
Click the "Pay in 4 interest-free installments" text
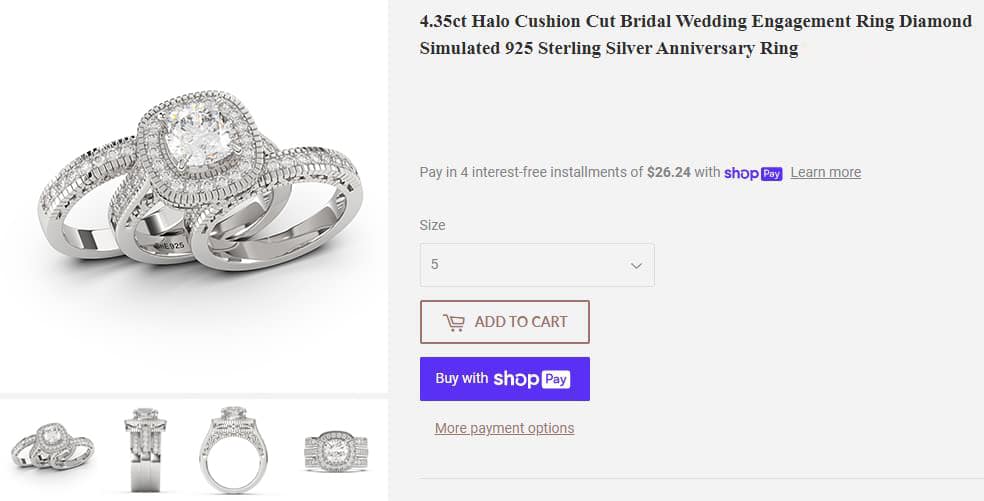(531, 172)
